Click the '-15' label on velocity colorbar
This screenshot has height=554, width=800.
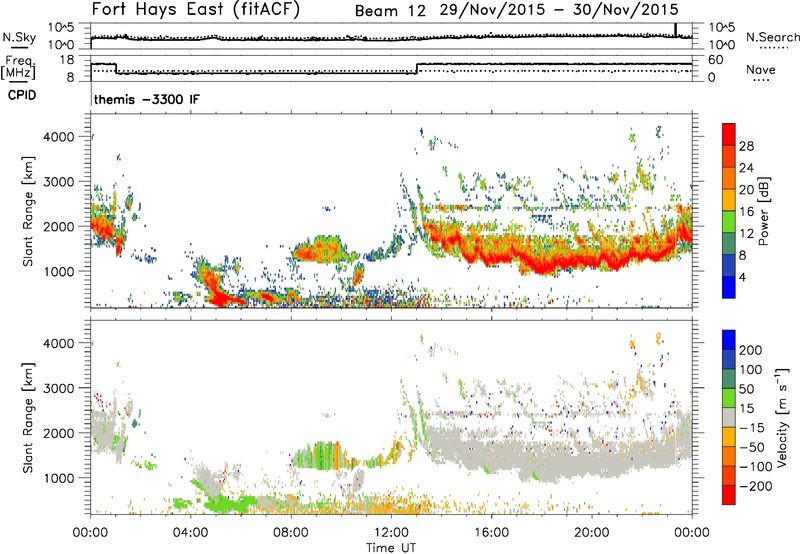[x=751, y=428]
